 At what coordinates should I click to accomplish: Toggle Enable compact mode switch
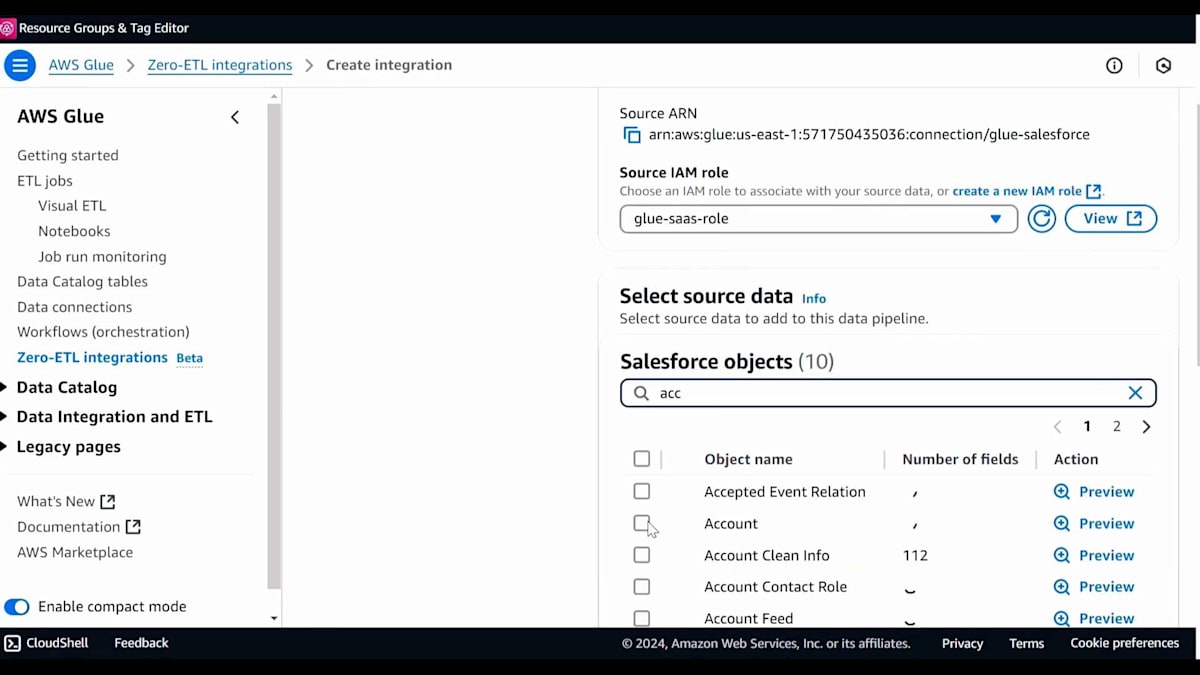(17, 607)
